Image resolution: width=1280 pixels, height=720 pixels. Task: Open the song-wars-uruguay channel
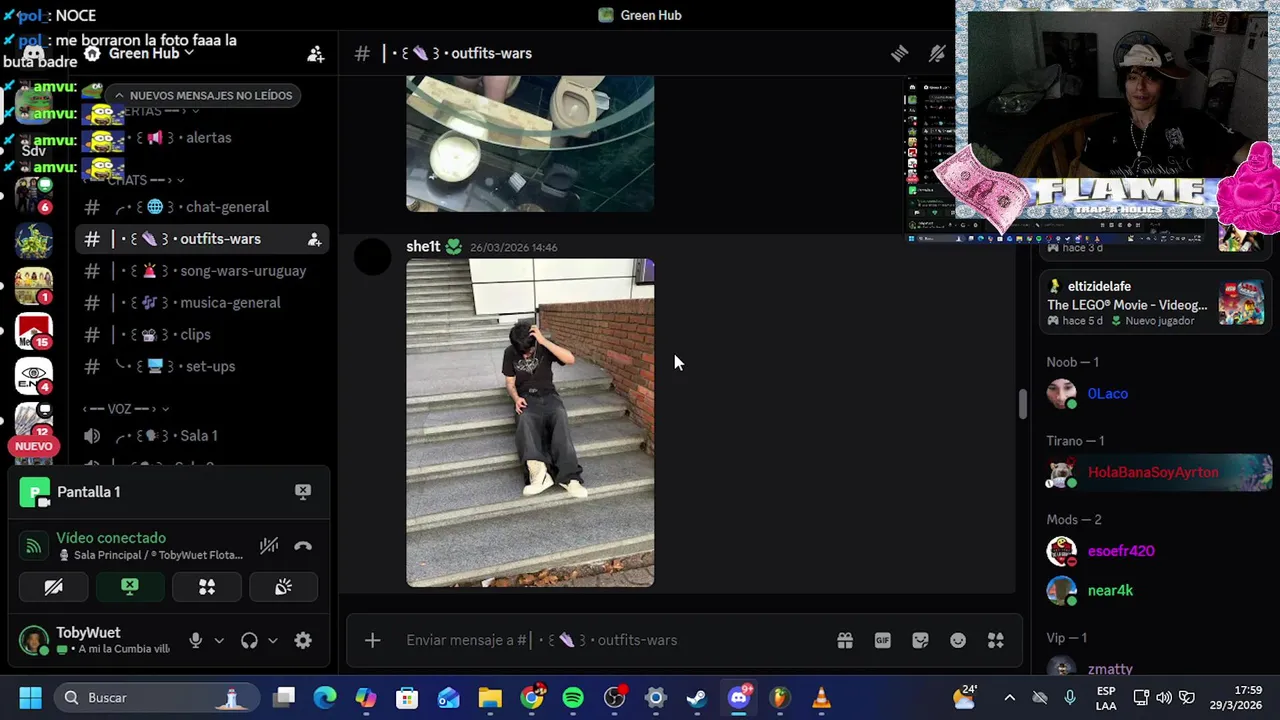(204, 271)
